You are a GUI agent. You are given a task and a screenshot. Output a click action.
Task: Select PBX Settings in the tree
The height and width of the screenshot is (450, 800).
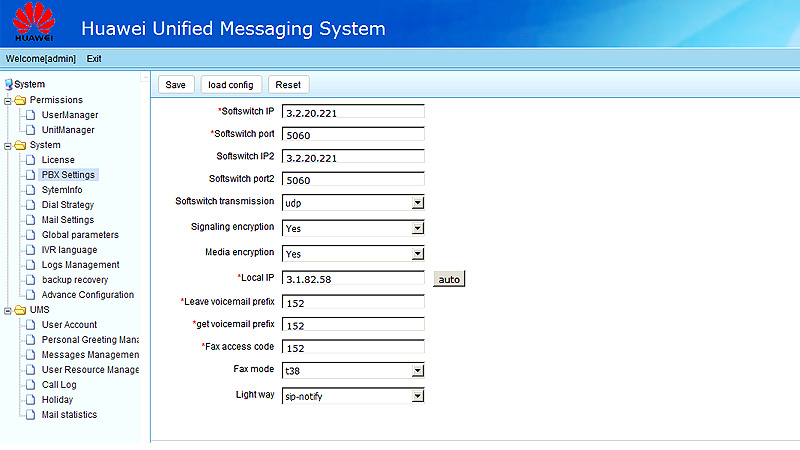click(68, 175)
